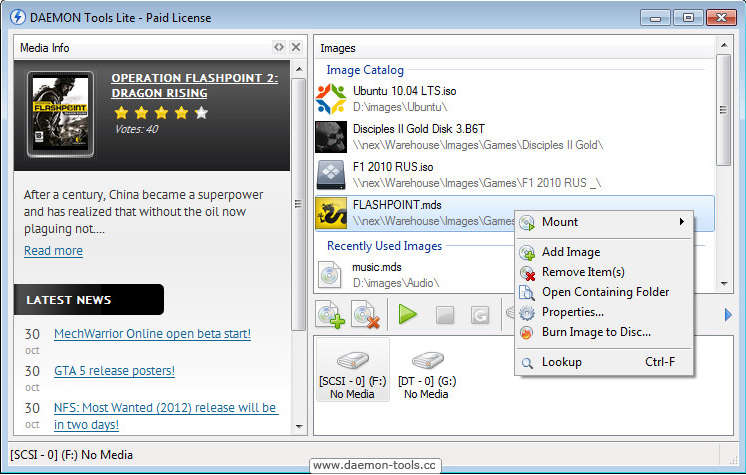Click the Operation Flashpoint cover thumbnail
This screenshot has width=746, height=475.
(x=60, y=114)
